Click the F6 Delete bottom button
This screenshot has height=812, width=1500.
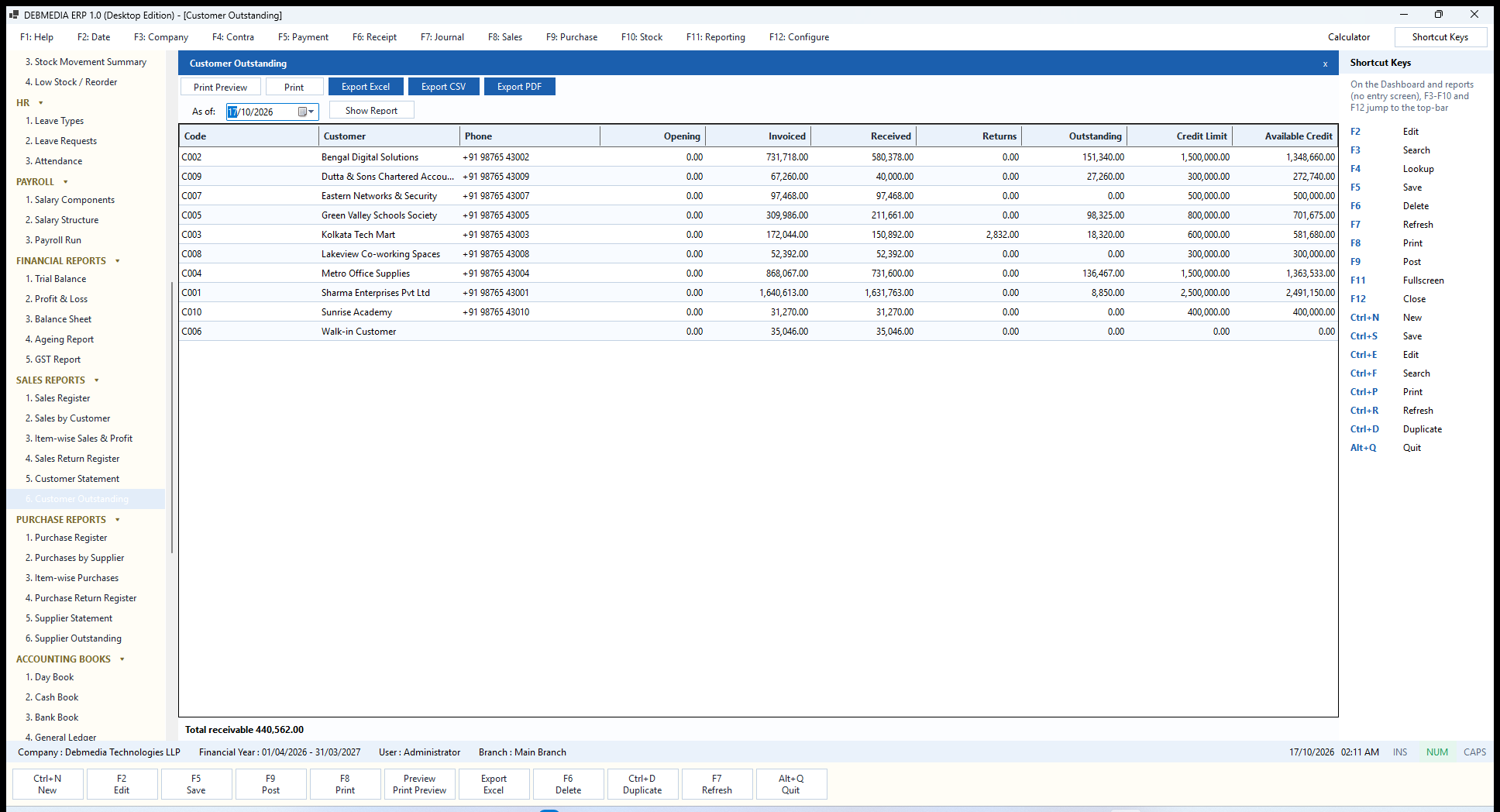pos(568,784)
